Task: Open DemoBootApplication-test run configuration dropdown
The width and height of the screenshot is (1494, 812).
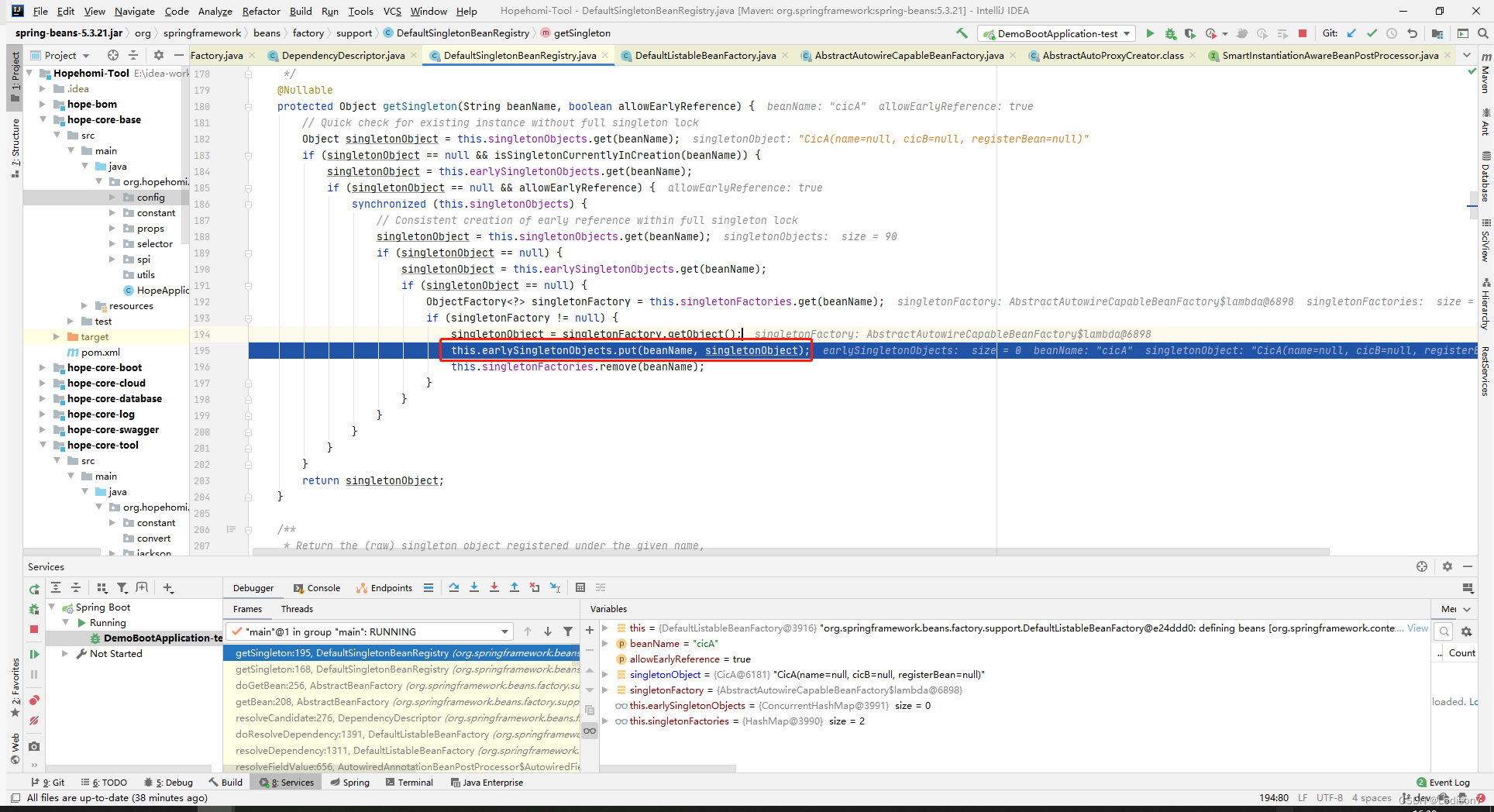Action: (1057, 33)
